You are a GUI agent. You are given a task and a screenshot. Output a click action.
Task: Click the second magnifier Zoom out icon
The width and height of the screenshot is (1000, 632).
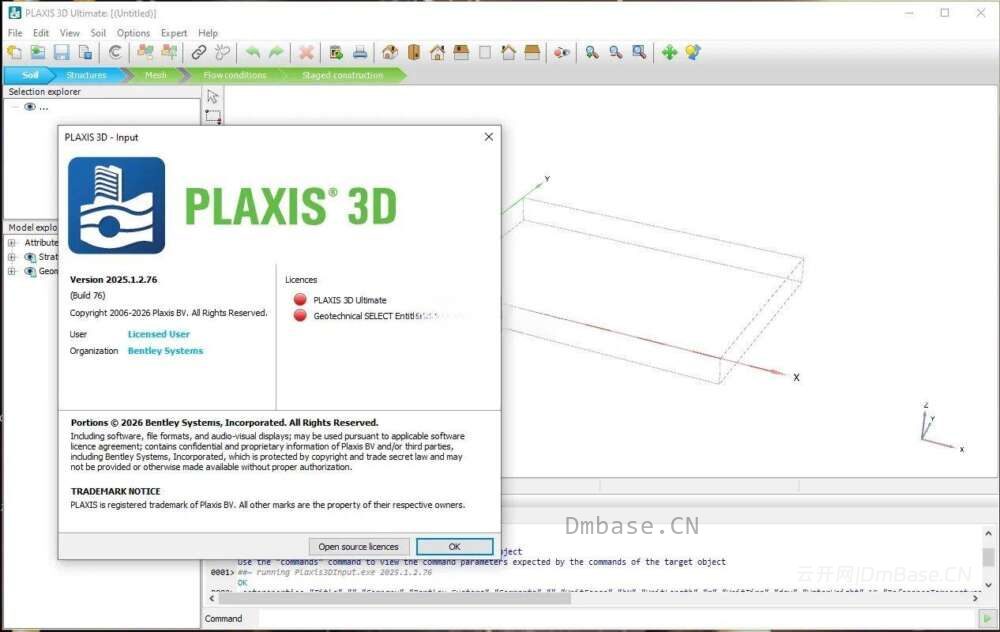(615, 52)
